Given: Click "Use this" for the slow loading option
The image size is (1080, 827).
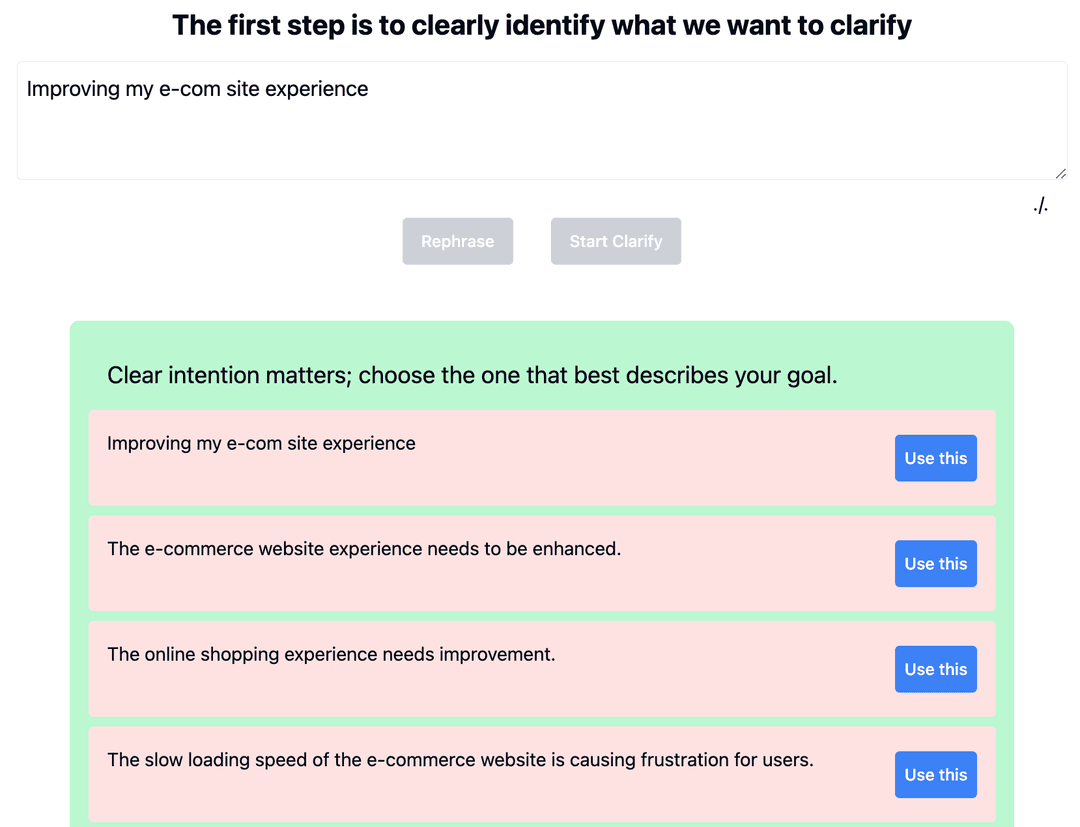Looking at the screenshot, I should [935, 774].
